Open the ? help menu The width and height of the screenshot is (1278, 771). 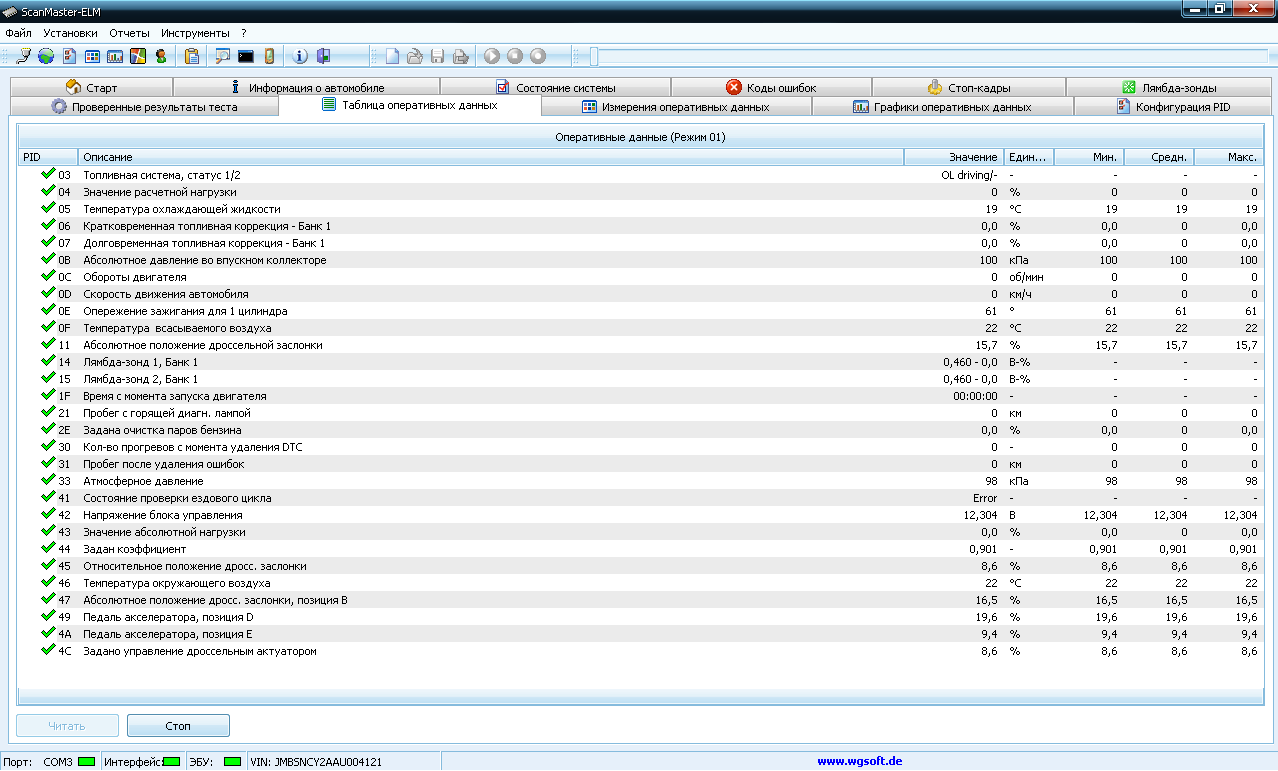coord(243,33)
